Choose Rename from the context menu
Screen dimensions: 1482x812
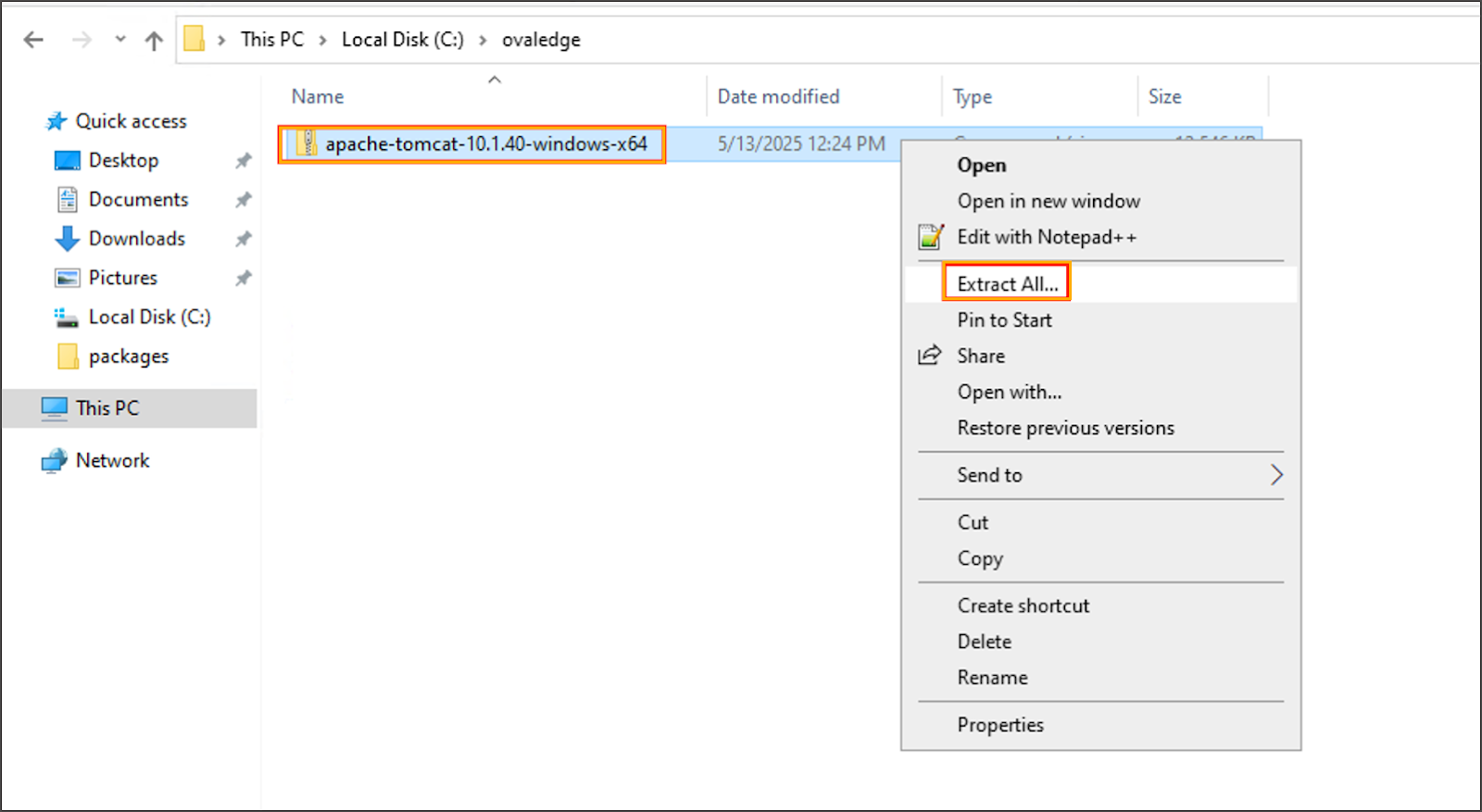[x=992, y=678]
